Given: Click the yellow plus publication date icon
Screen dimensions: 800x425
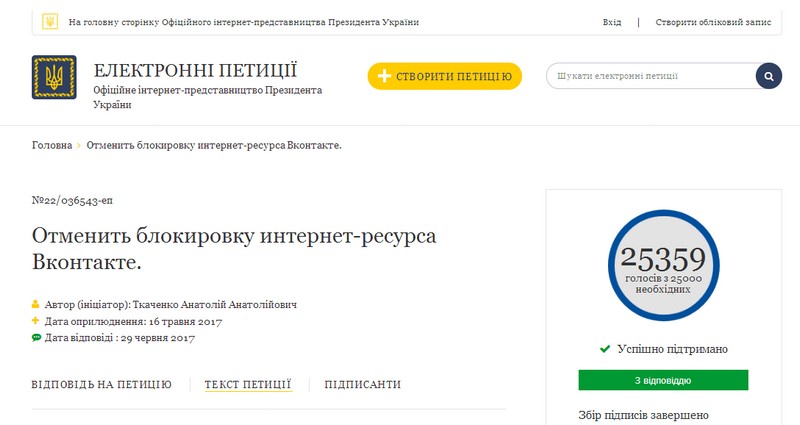Looking at the screenshot, I should (x=35, y=321).
